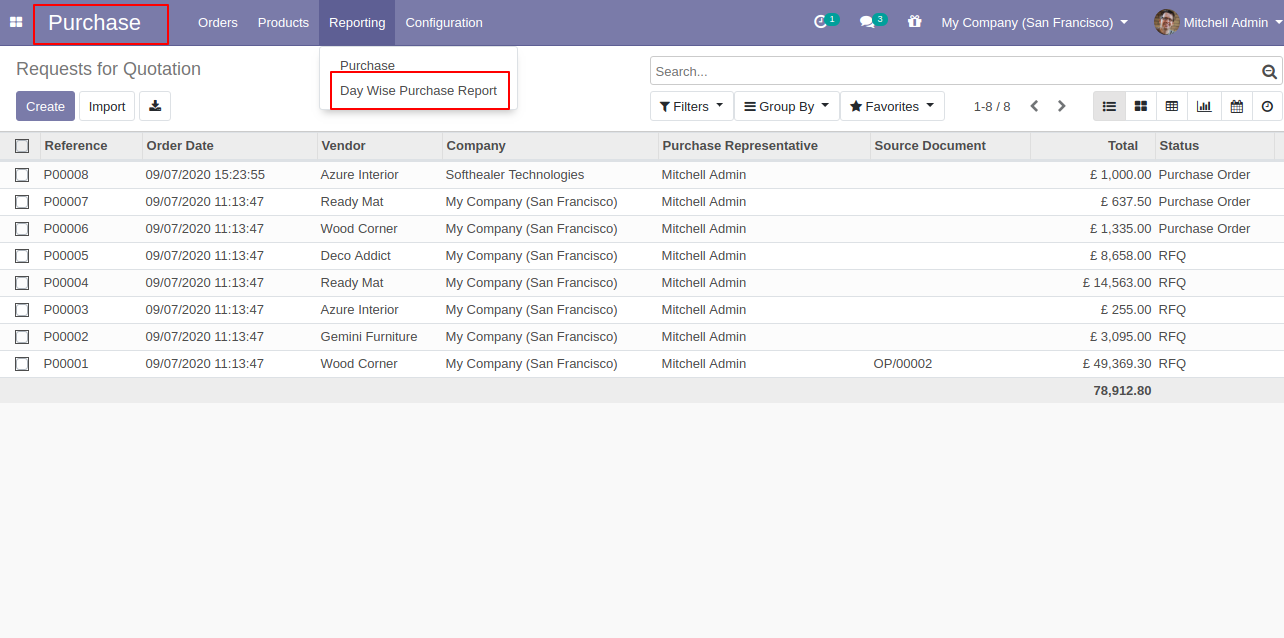
Task: Click source document OP/00002
Action: pos(903,364)
